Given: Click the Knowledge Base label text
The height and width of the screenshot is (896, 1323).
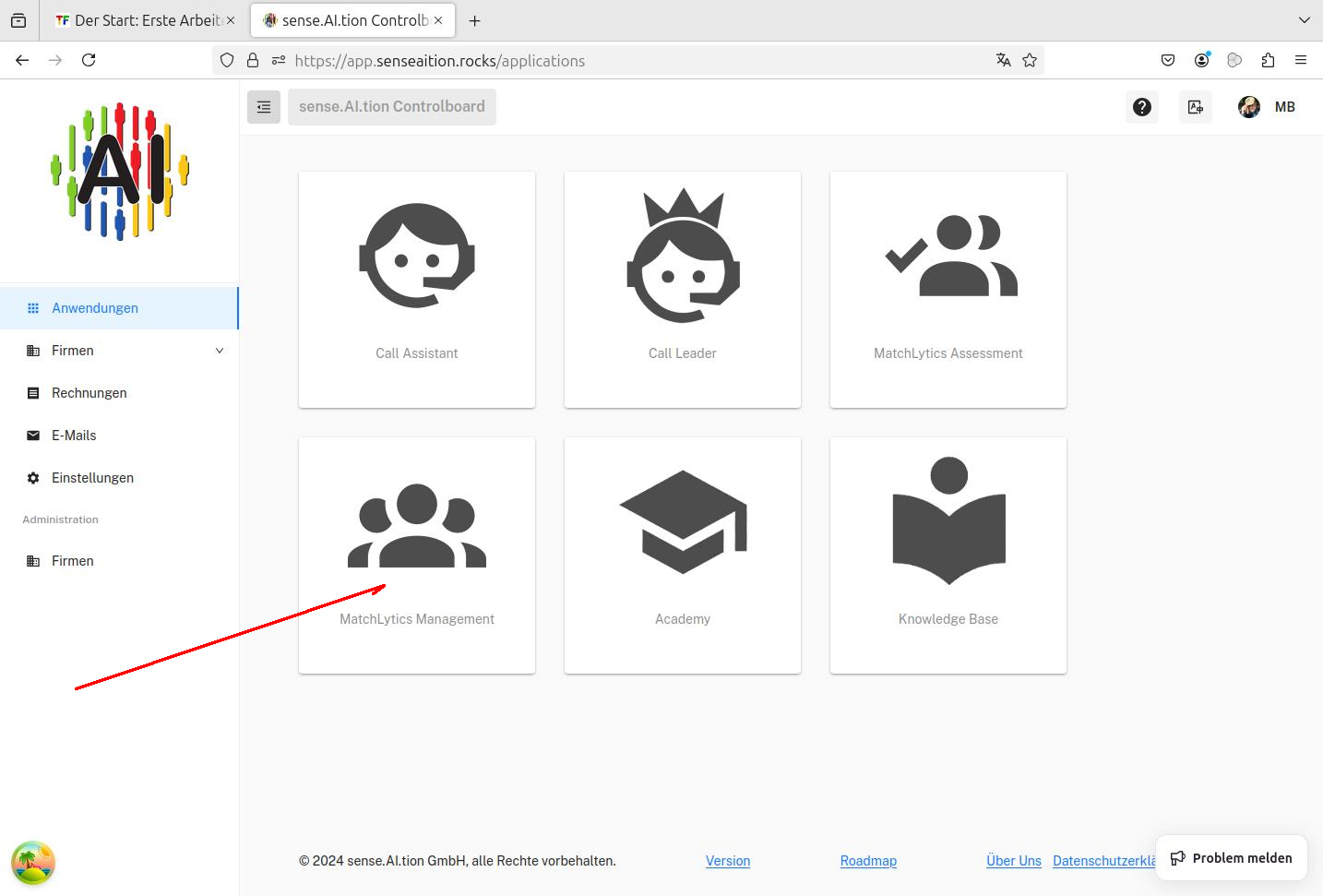Looking at the screenshot, I should tap(948, 619).
